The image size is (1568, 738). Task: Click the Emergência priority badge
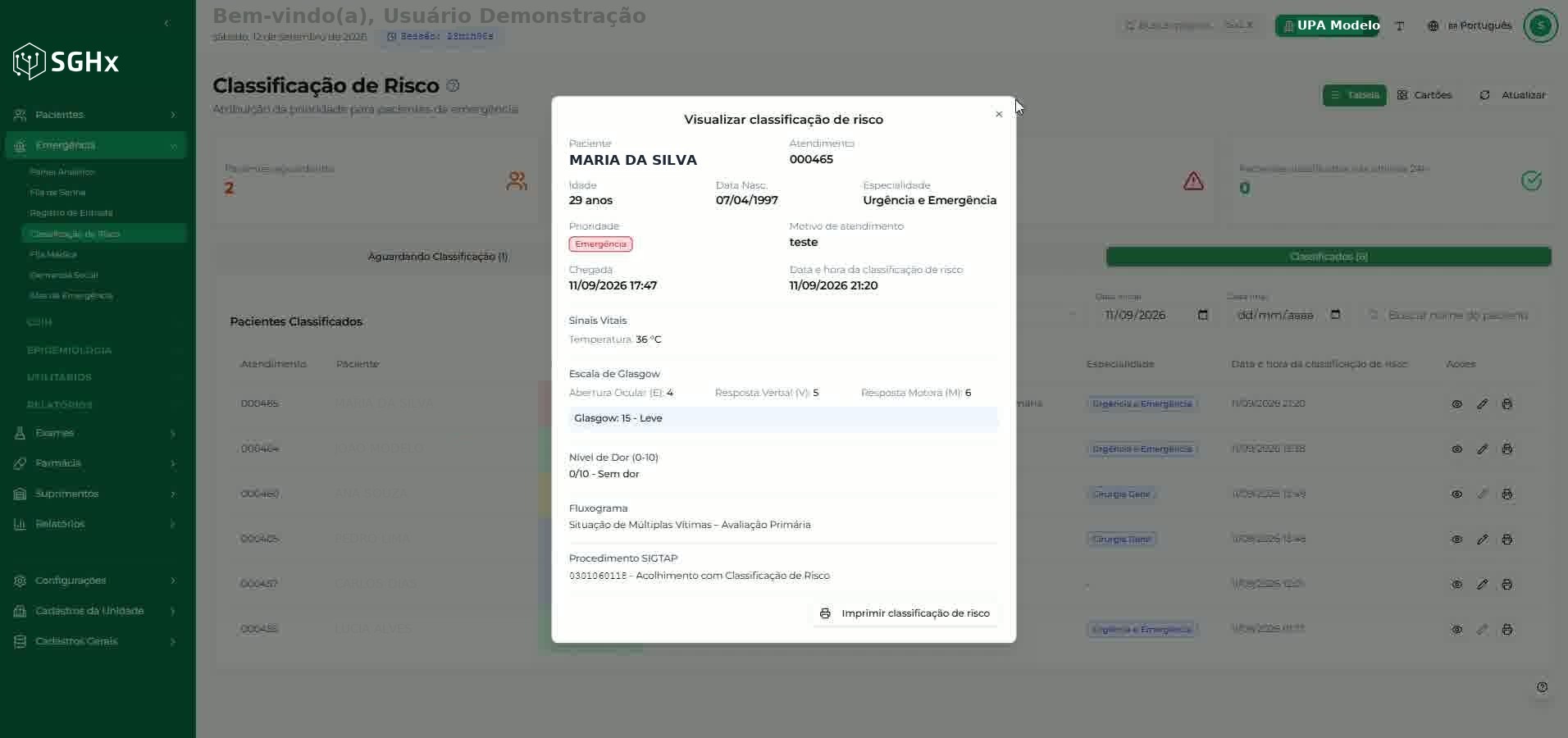coord(600,244)
